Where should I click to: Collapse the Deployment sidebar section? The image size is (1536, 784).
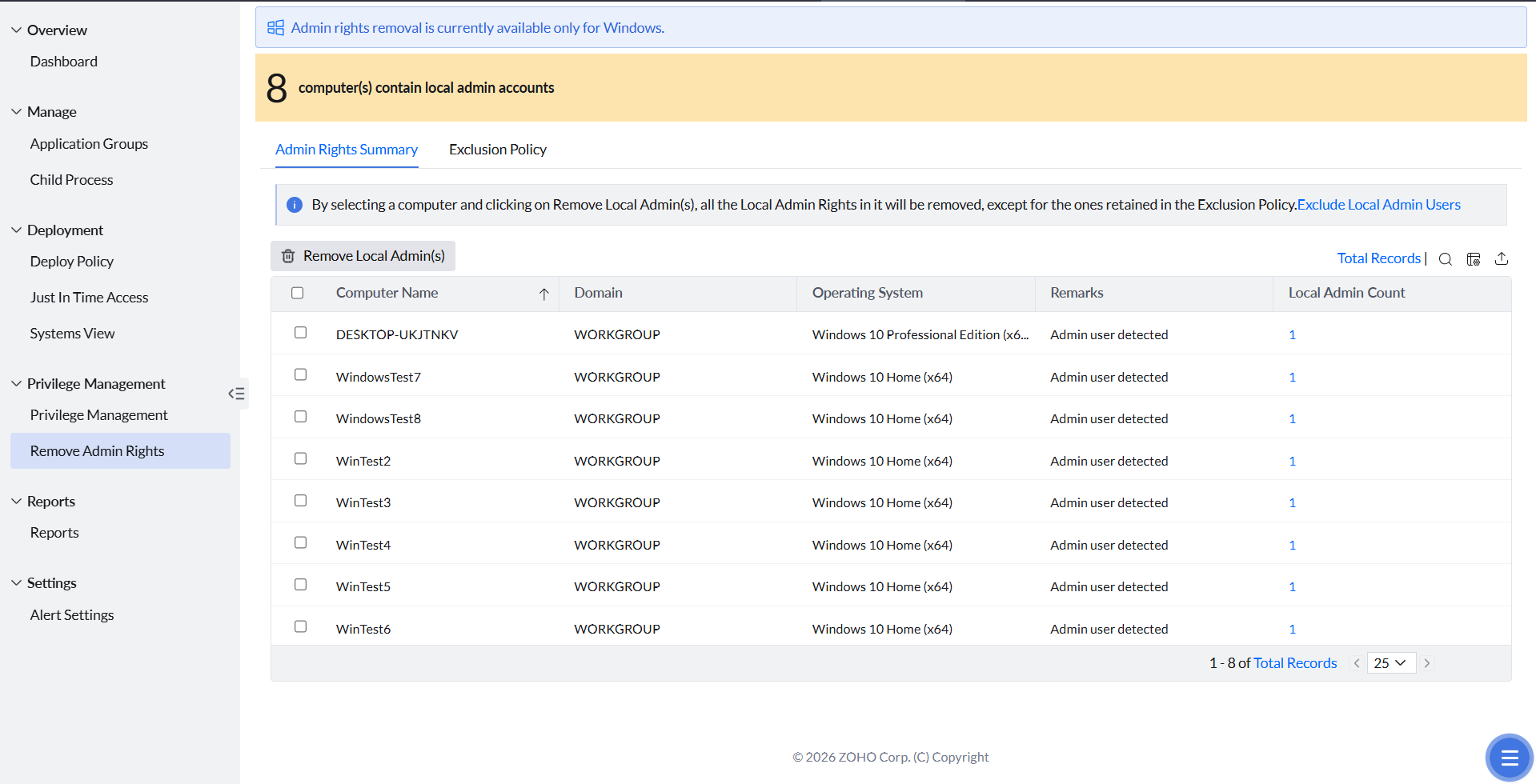(x=17, y=230)
